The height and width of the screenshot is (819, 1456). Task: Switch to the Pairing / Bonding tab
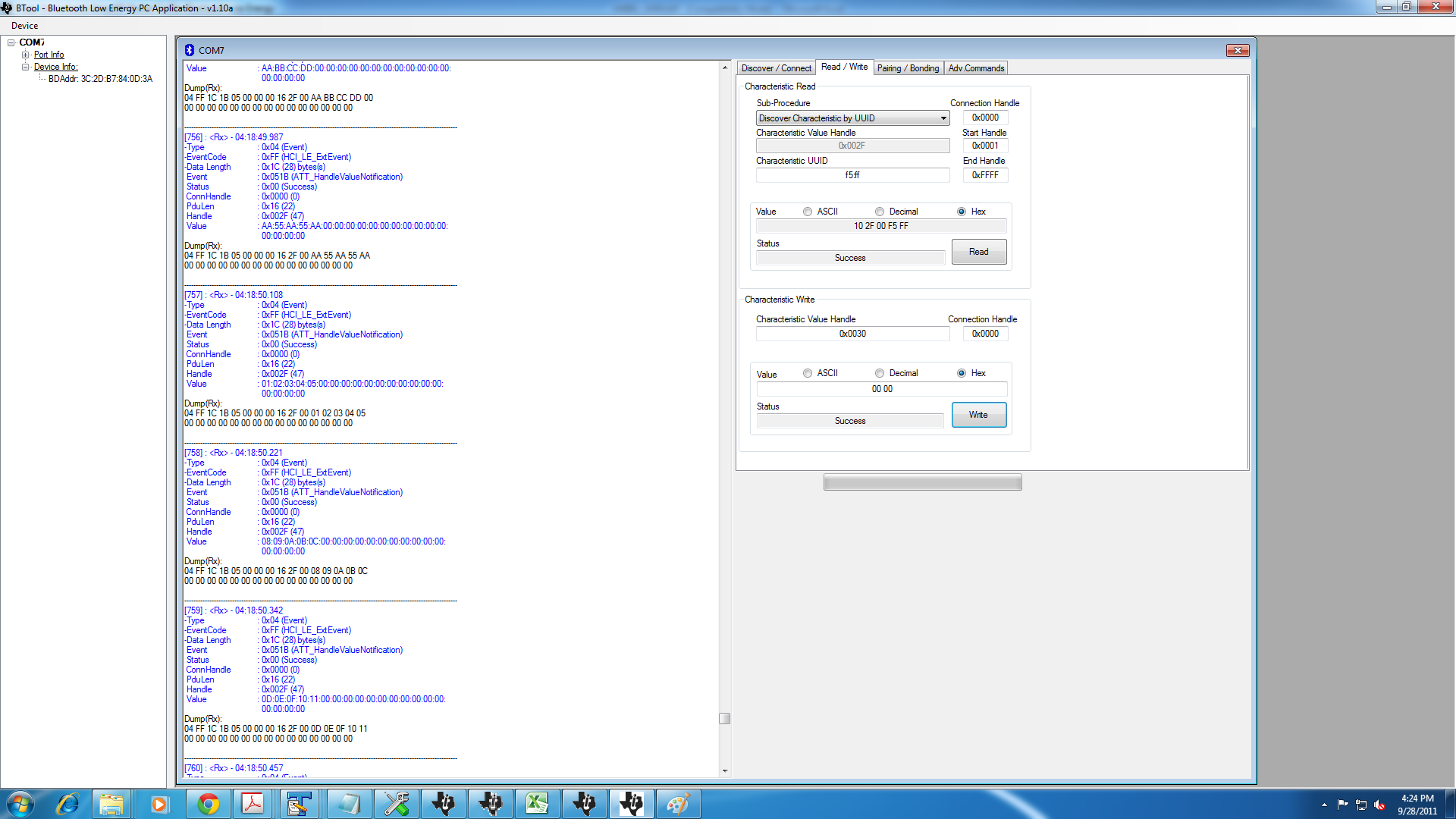click(x=908, y=68)
